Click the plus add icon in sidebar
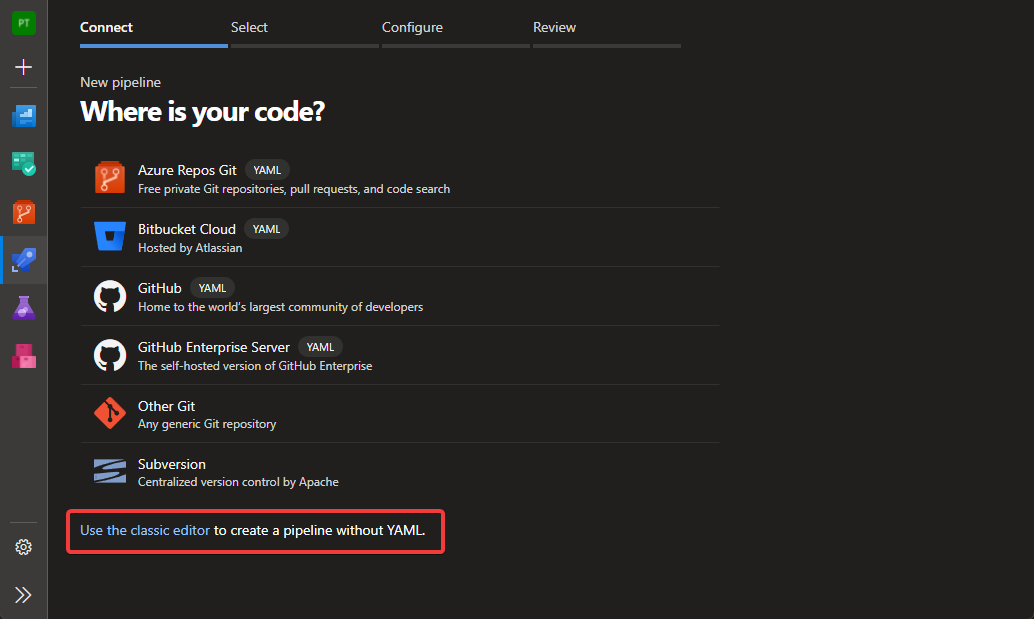Screen dimensions: 1034x619 24,67
